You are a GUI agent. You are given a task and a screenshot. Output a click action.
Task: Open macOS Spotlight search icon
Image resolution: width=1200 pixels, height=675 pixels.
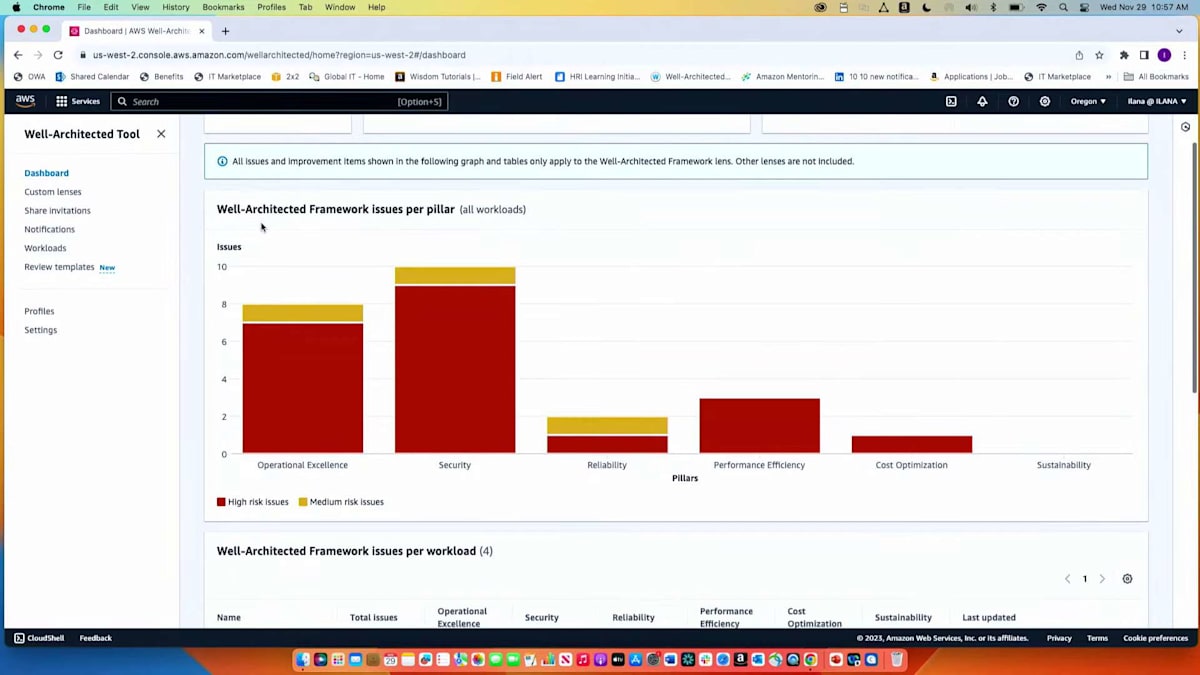tap(1063, 7)
